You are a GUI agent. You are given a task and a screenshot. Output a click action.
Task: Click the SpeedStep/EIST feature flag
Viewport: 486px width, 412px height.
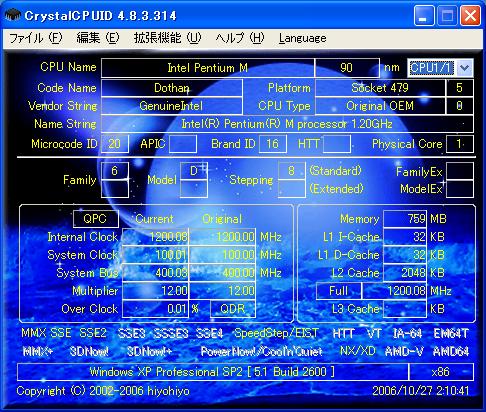(x=276, y=333)
